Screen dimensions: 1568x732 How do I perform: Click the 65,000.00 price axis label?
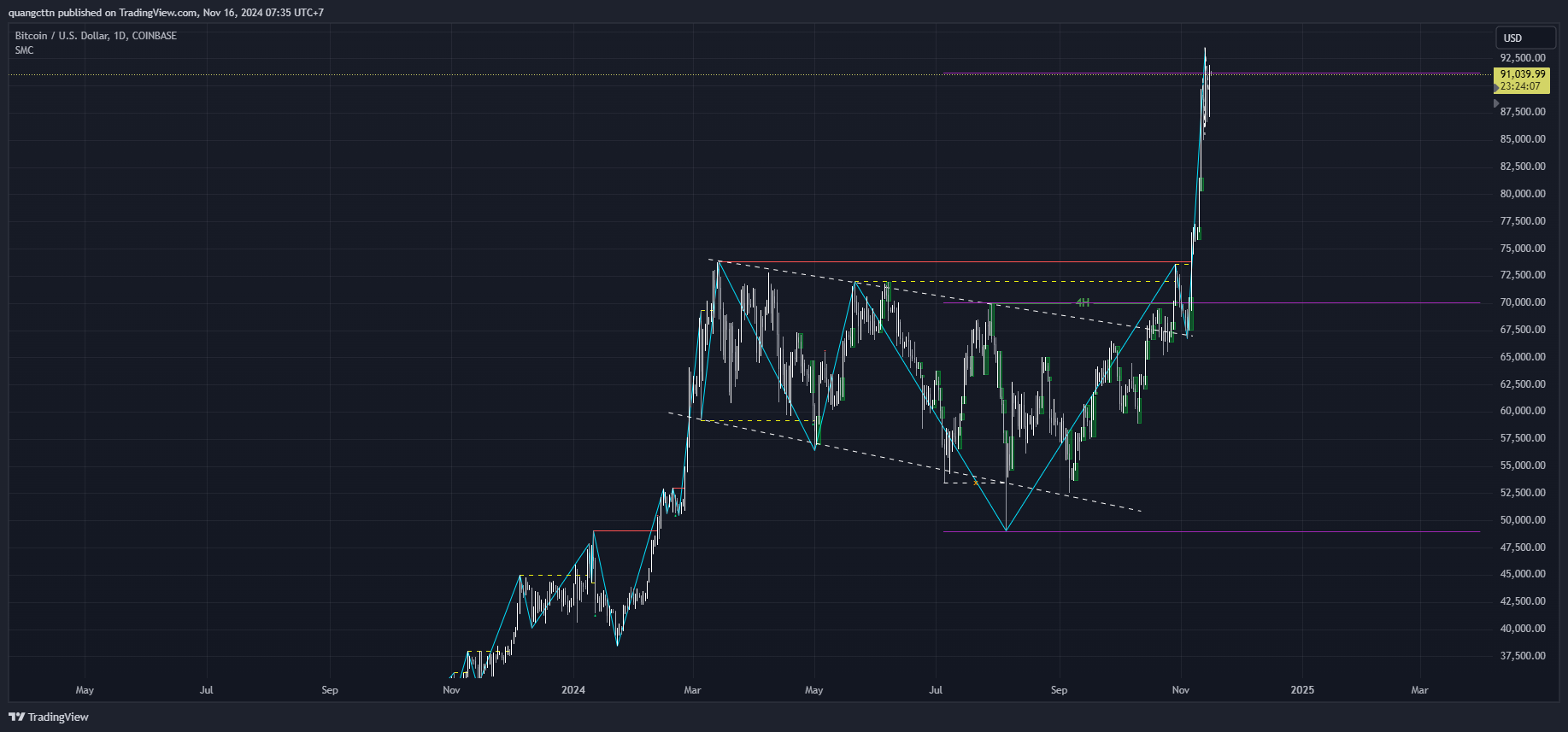tap(1523, 357)
